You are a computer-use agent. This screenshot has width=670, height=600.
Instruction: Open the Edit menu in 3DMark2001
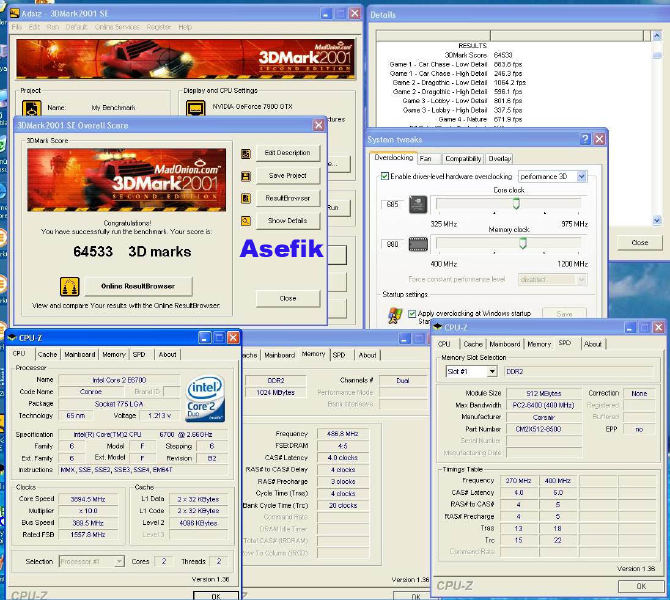pyautogui.click(x=34, y=27)
